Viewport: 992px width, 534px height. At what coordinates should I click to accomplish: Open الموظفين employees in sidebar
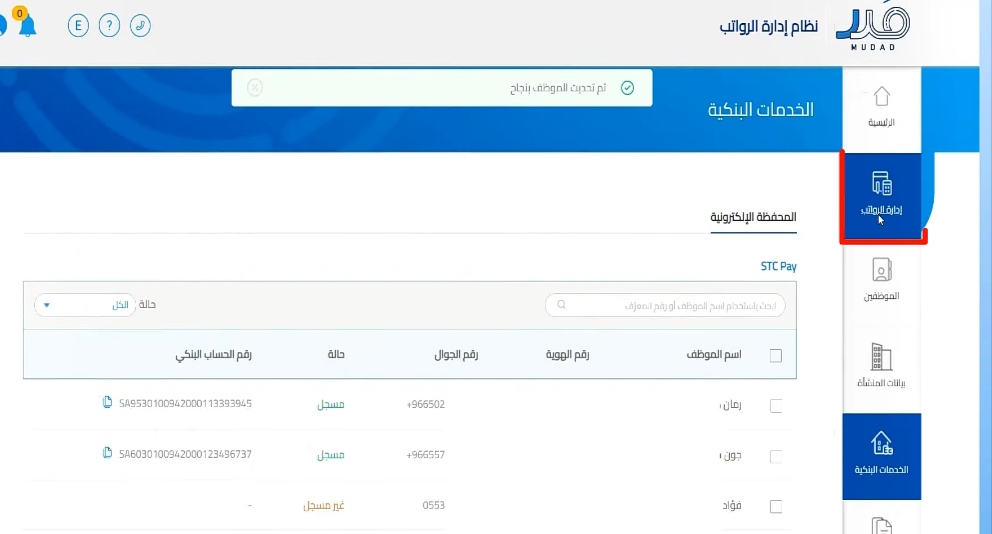coord(881,280)
